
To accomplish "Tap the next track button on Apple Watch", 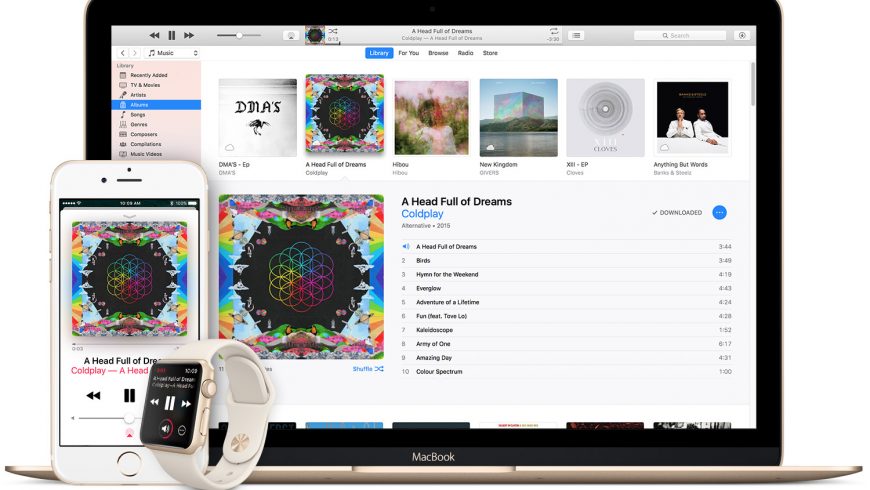I will tap(186, 404).
